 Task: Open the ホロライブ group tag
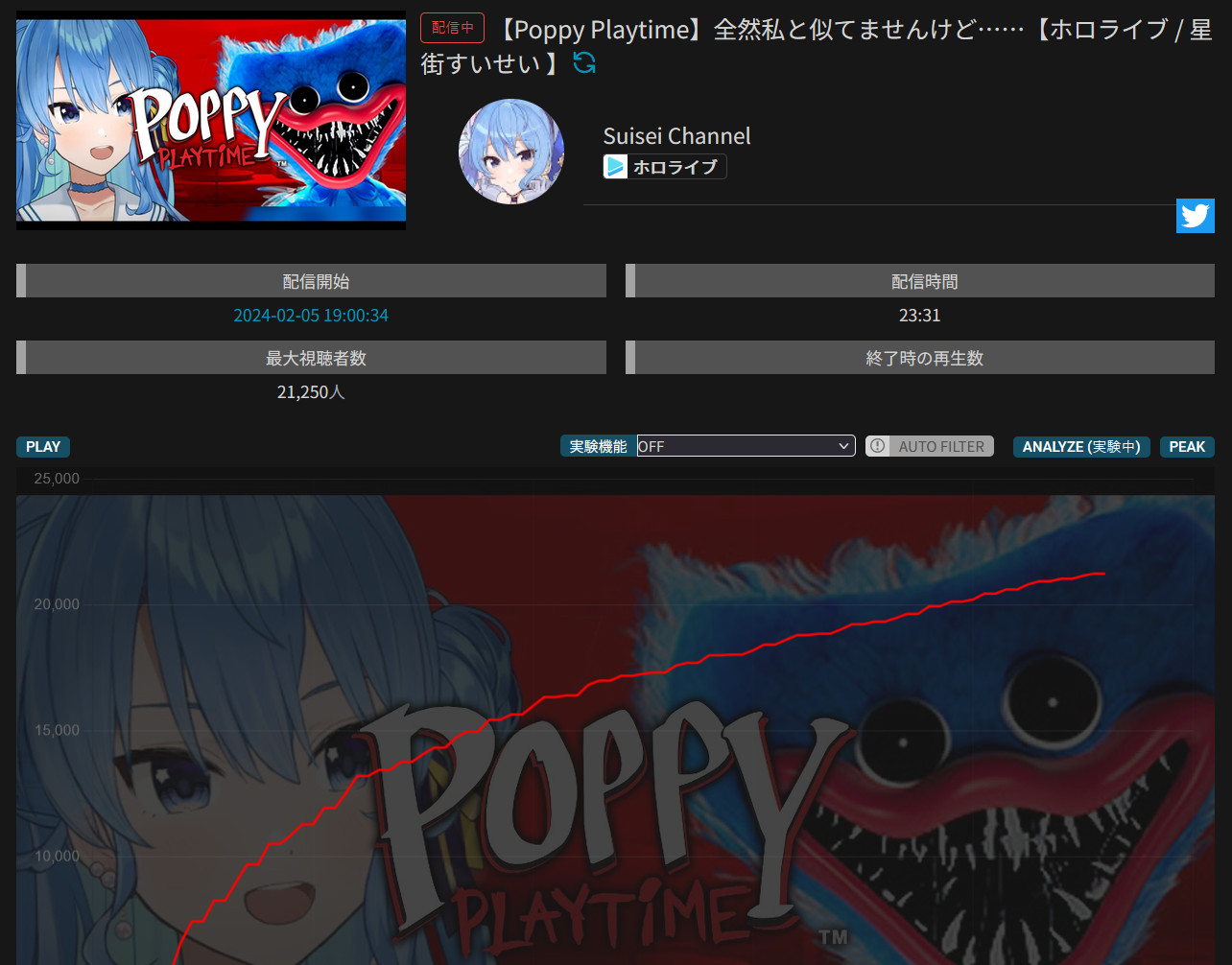pos(664,167)
